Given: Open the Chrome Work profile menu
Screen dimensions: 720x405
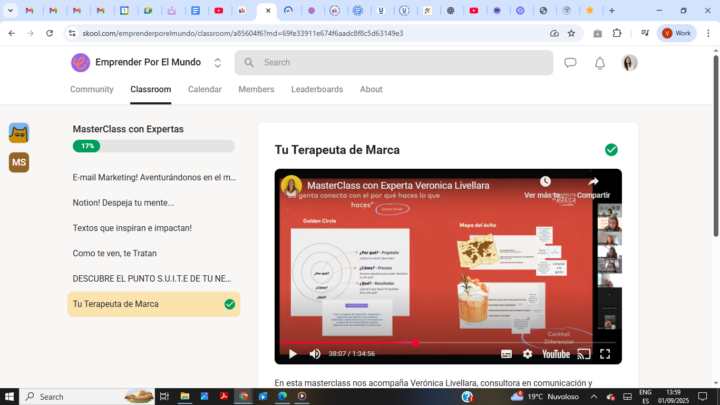Looking at the screenshot, I should pyautogui.click(x=676, y=33).
